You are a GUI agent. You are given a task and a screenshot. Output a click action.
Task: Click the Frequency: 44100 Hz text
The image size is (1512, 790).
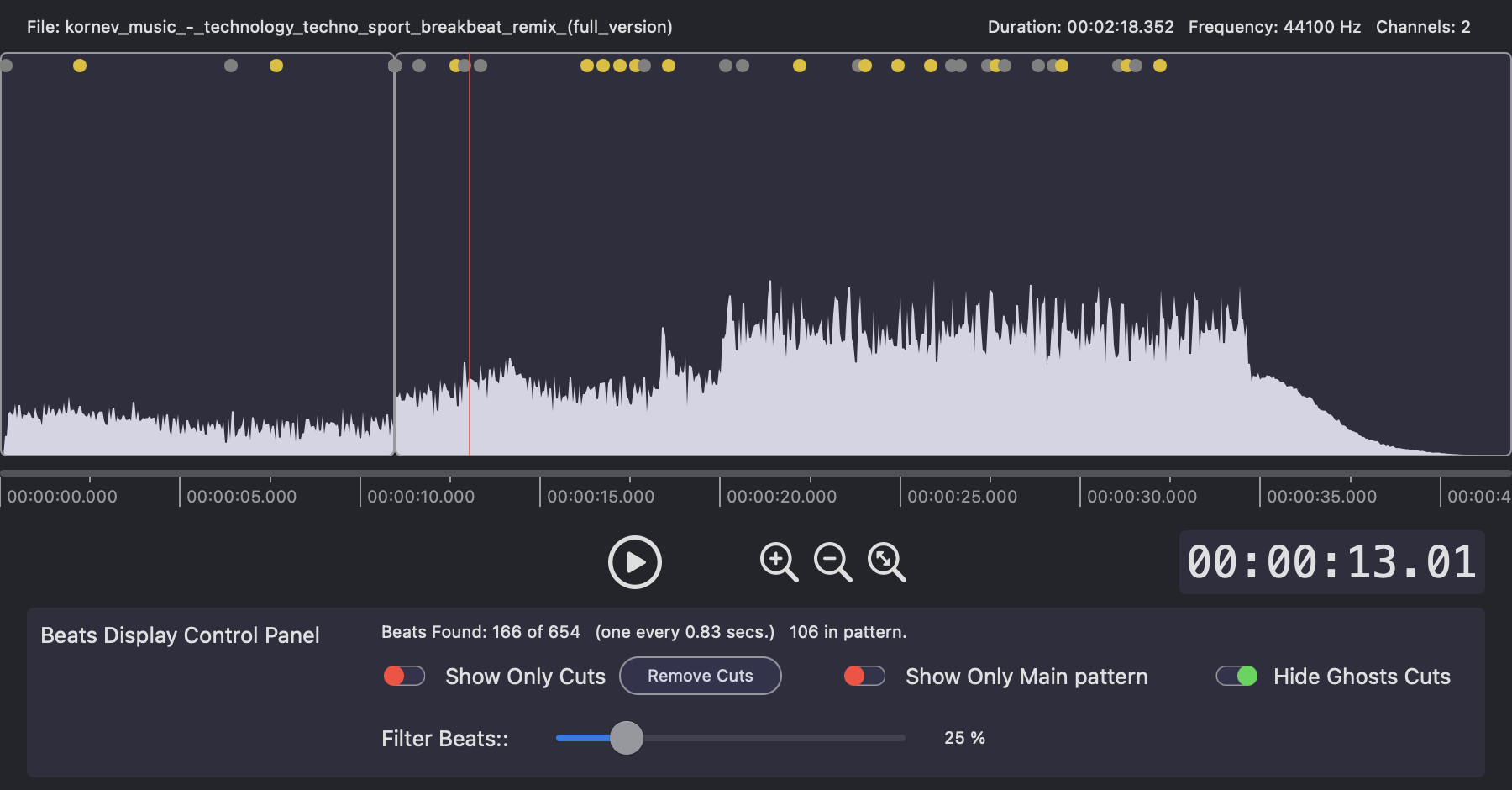click(x=1274, y=27)
